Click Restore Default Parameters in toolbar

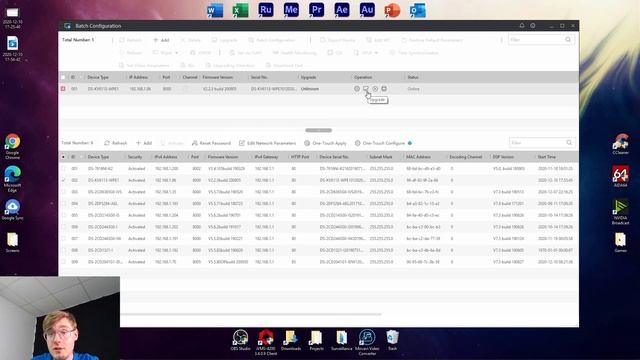click(432, 40)
